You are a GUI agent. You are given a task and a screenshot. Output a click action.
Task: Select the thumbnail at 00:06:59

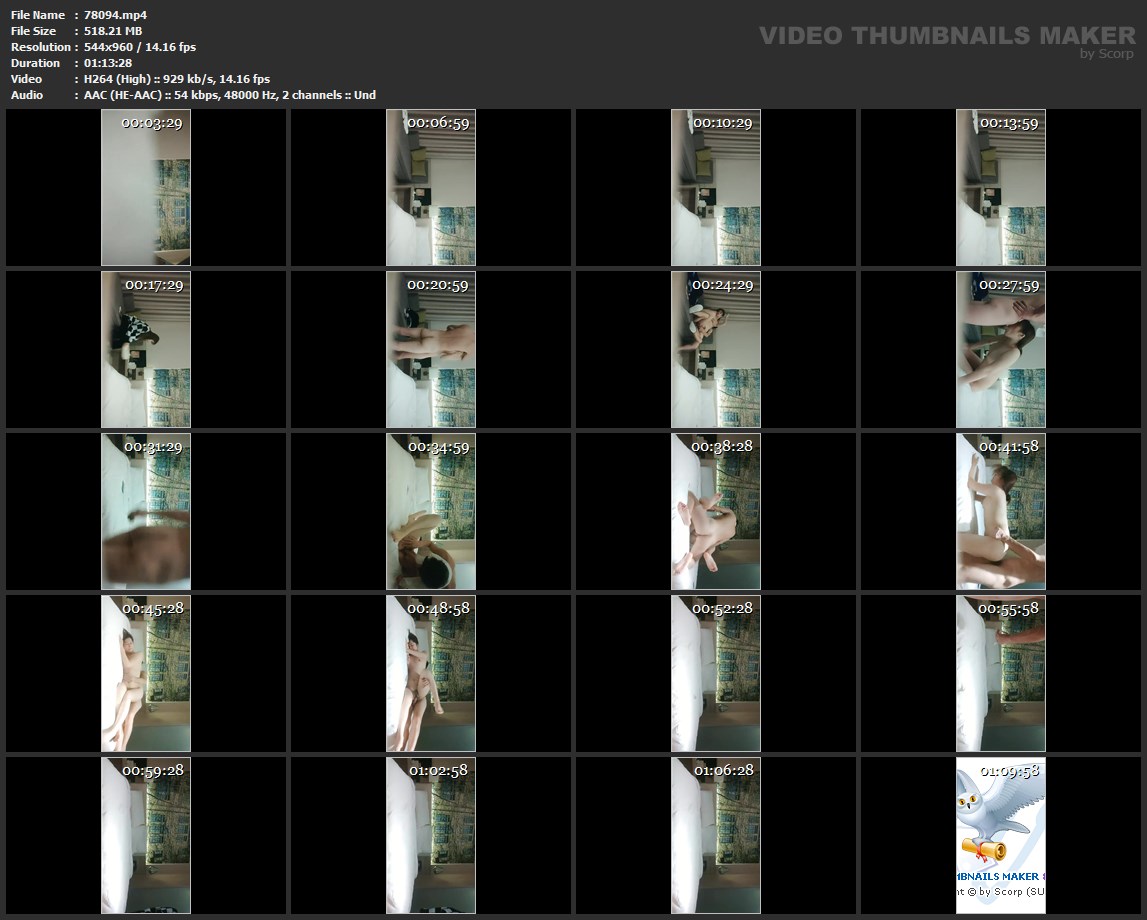point(431,187)
